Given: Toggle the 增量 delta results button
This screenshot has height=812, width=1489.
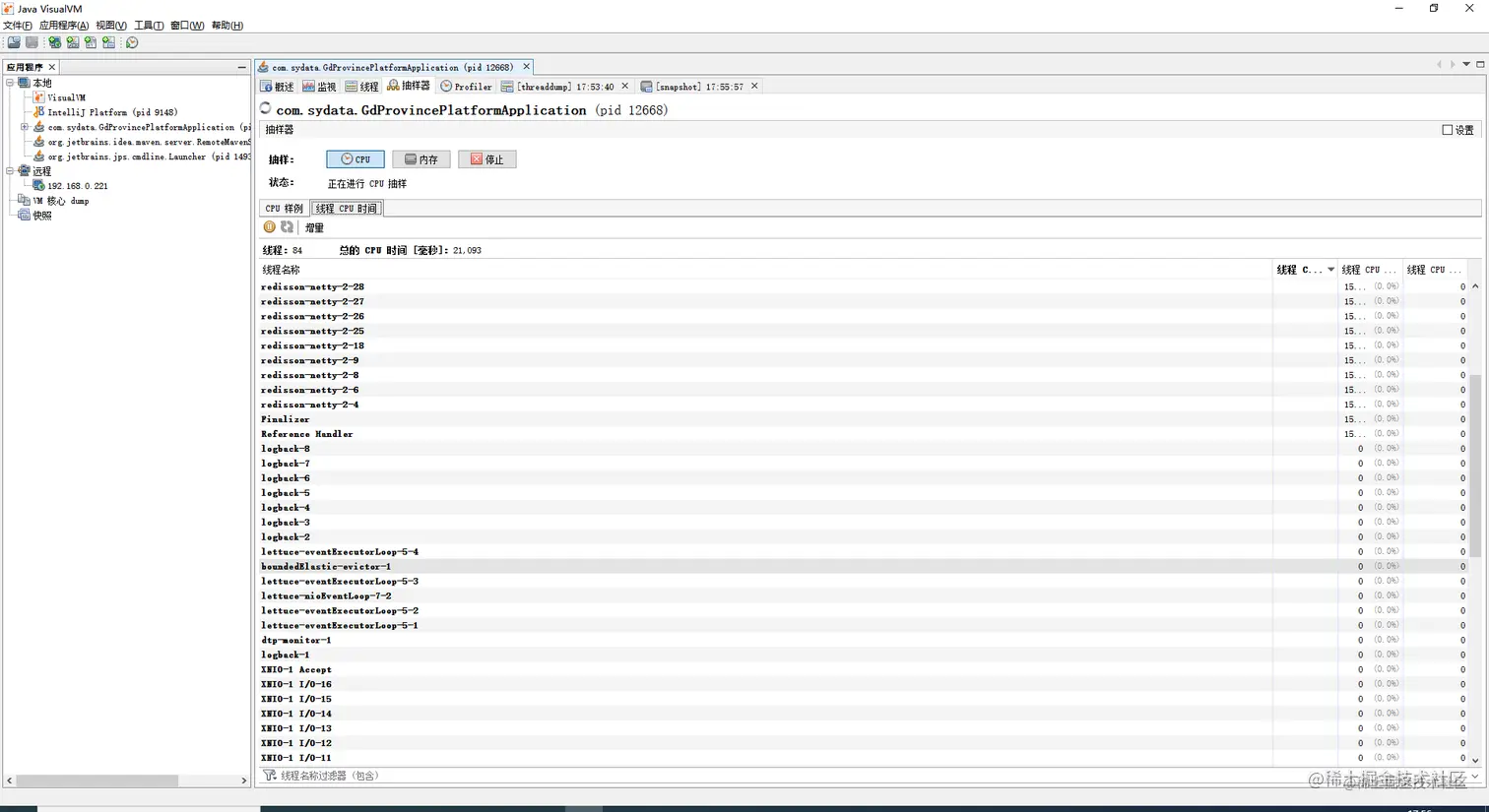Looking at the screenshot, I should (x=314, y=227).
